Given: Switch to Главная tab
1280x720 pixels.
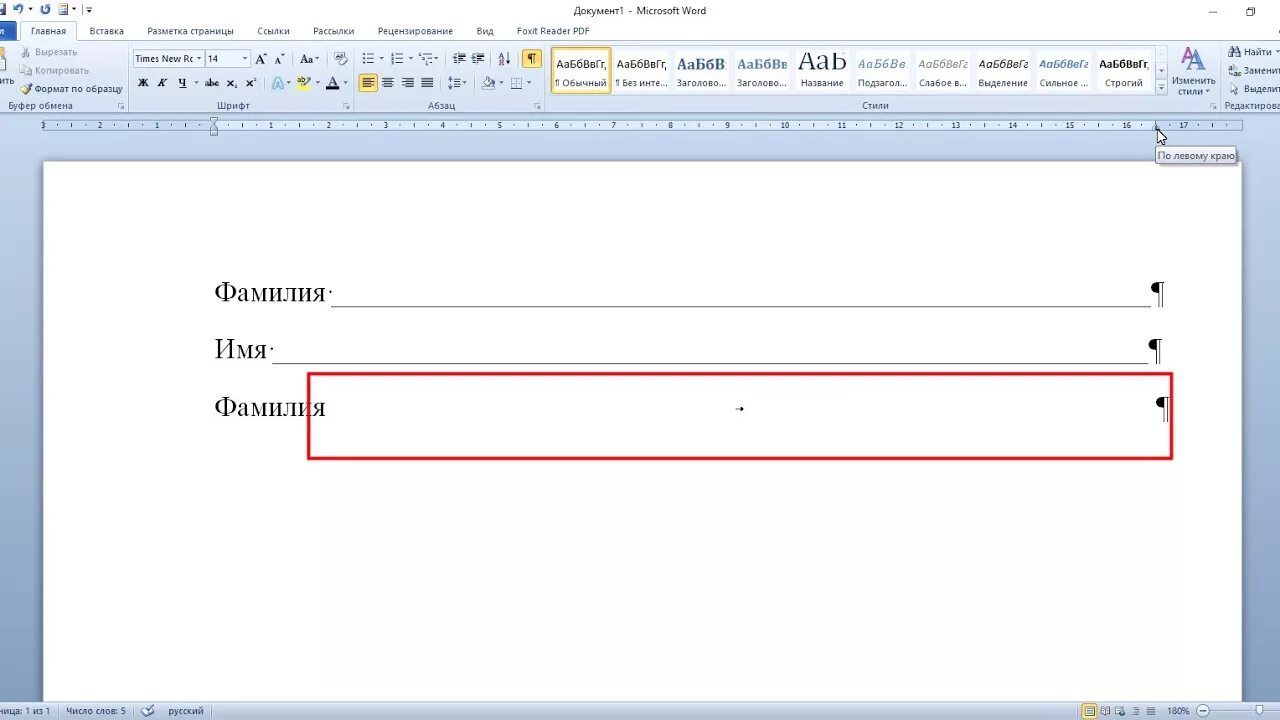Looking at the screenshot, I should coord(48,31).
